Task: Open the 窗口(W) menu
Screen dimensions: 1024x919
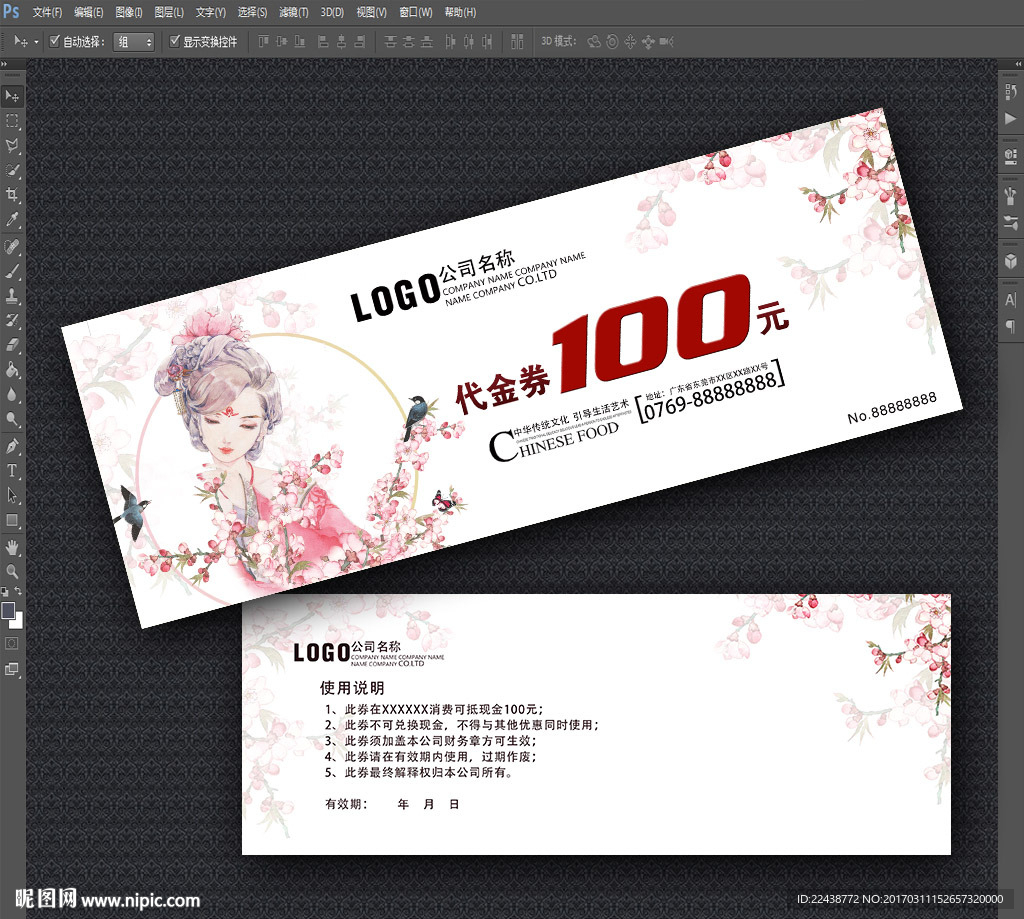Action: [x=415, y=12]
